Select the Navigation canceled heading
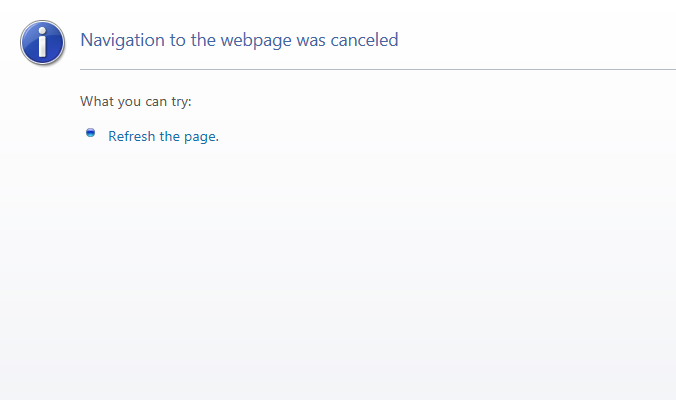This screenshot has width=676, height=400. 239,41
